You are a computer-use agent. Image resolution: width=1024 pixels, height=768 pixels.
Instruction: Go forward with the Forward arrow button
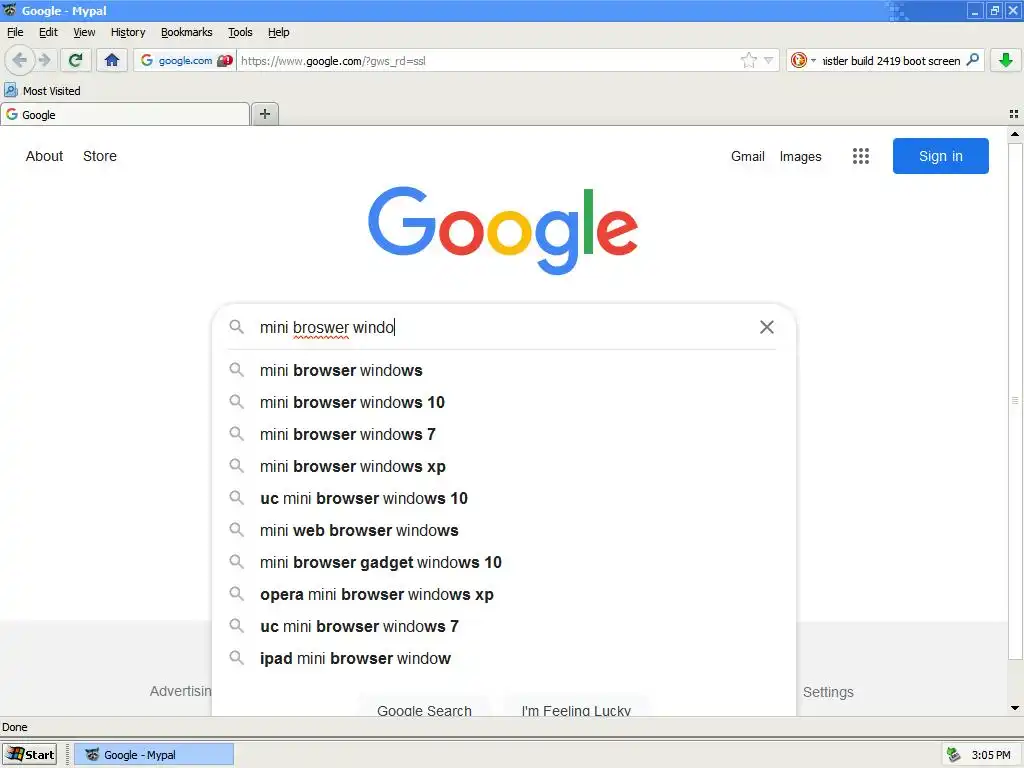(x=44, y=61)
